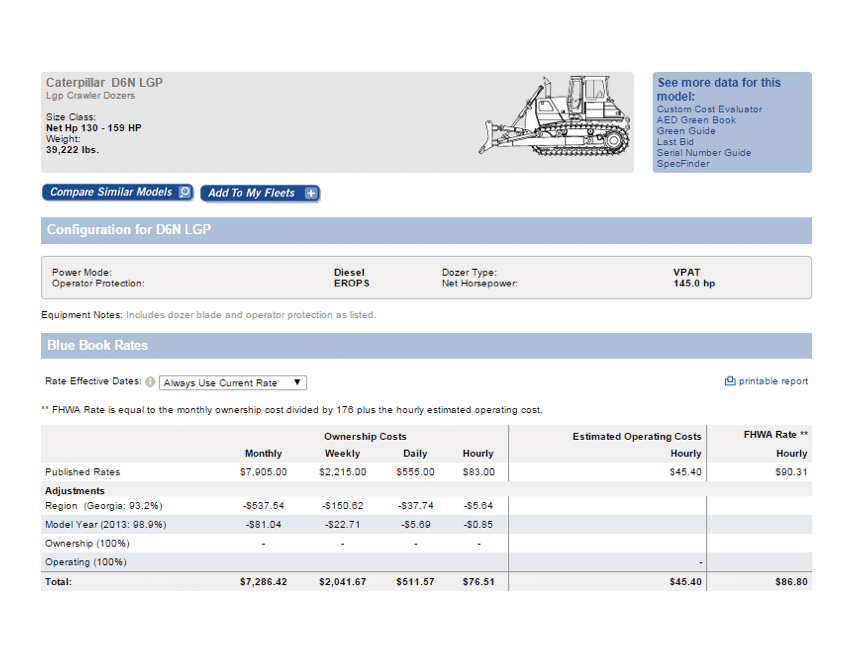Expand the Always Use Current Rate dropdown
Image resolution: width=858 pixels, height=660 pixels.
[233, 383]
